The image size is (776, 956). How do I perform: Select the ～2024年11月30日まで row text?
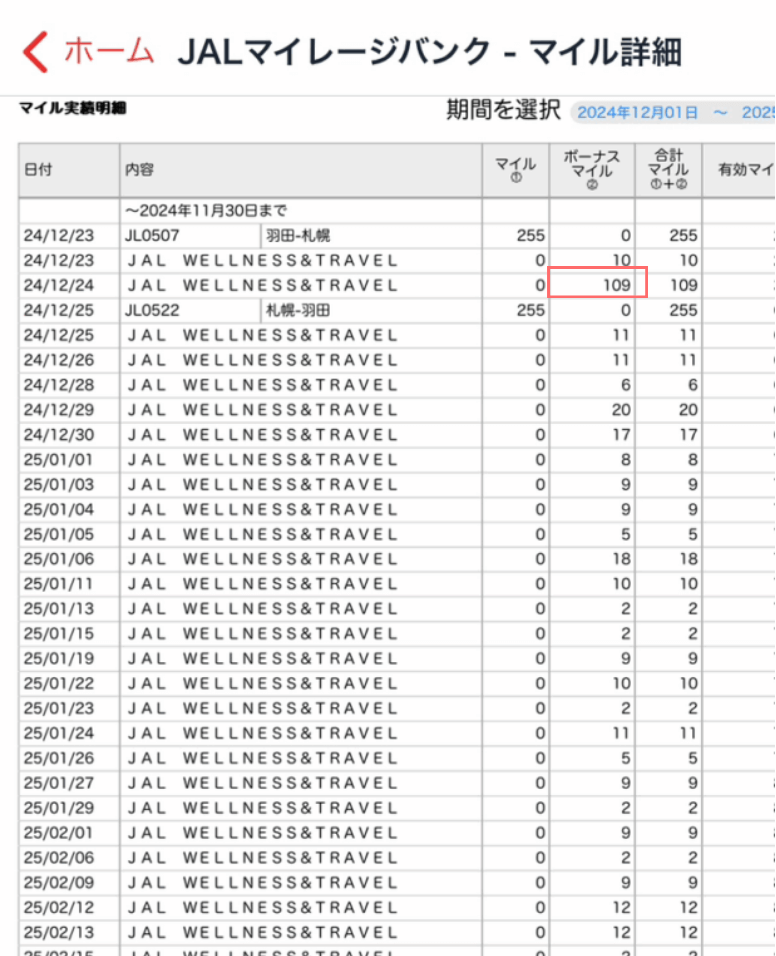click(205, 211)
